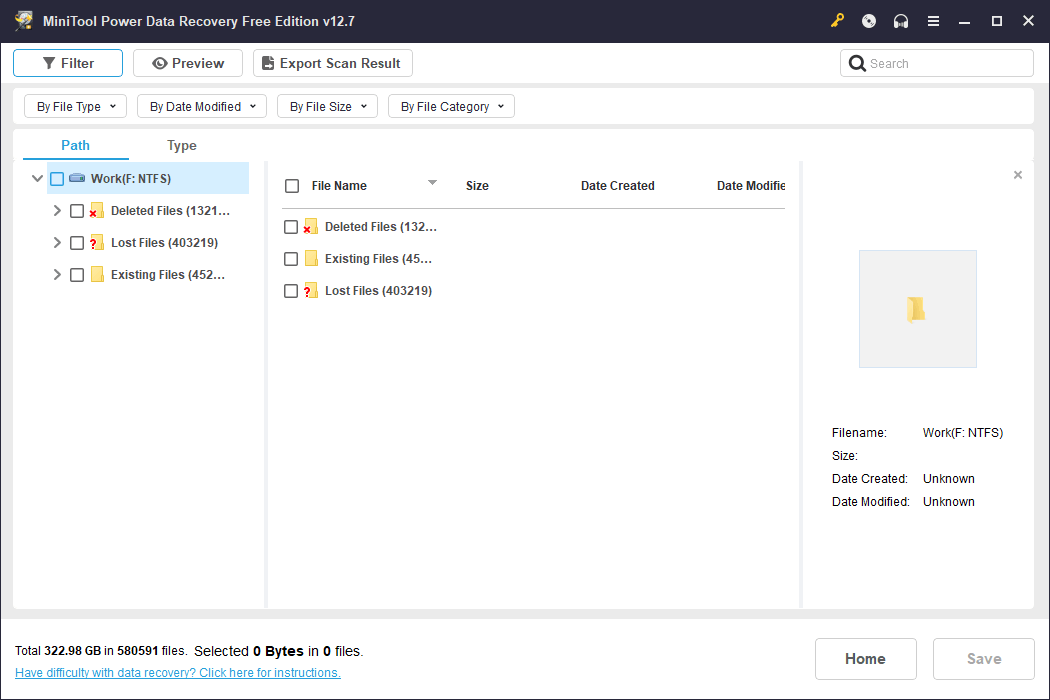
Task: Check Existing Files box in tree
Action: 77,275
